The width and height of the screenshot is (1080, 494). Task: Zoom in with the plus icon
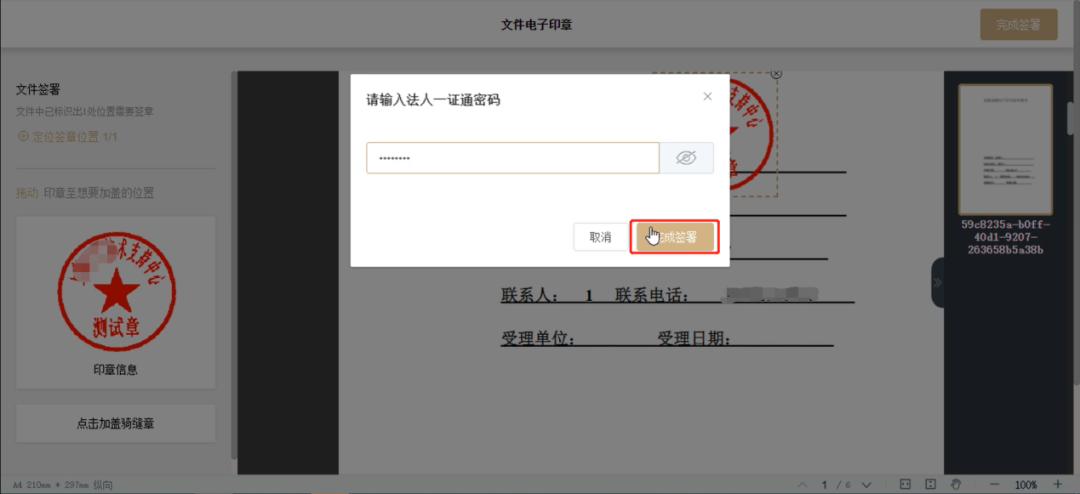1058,485
